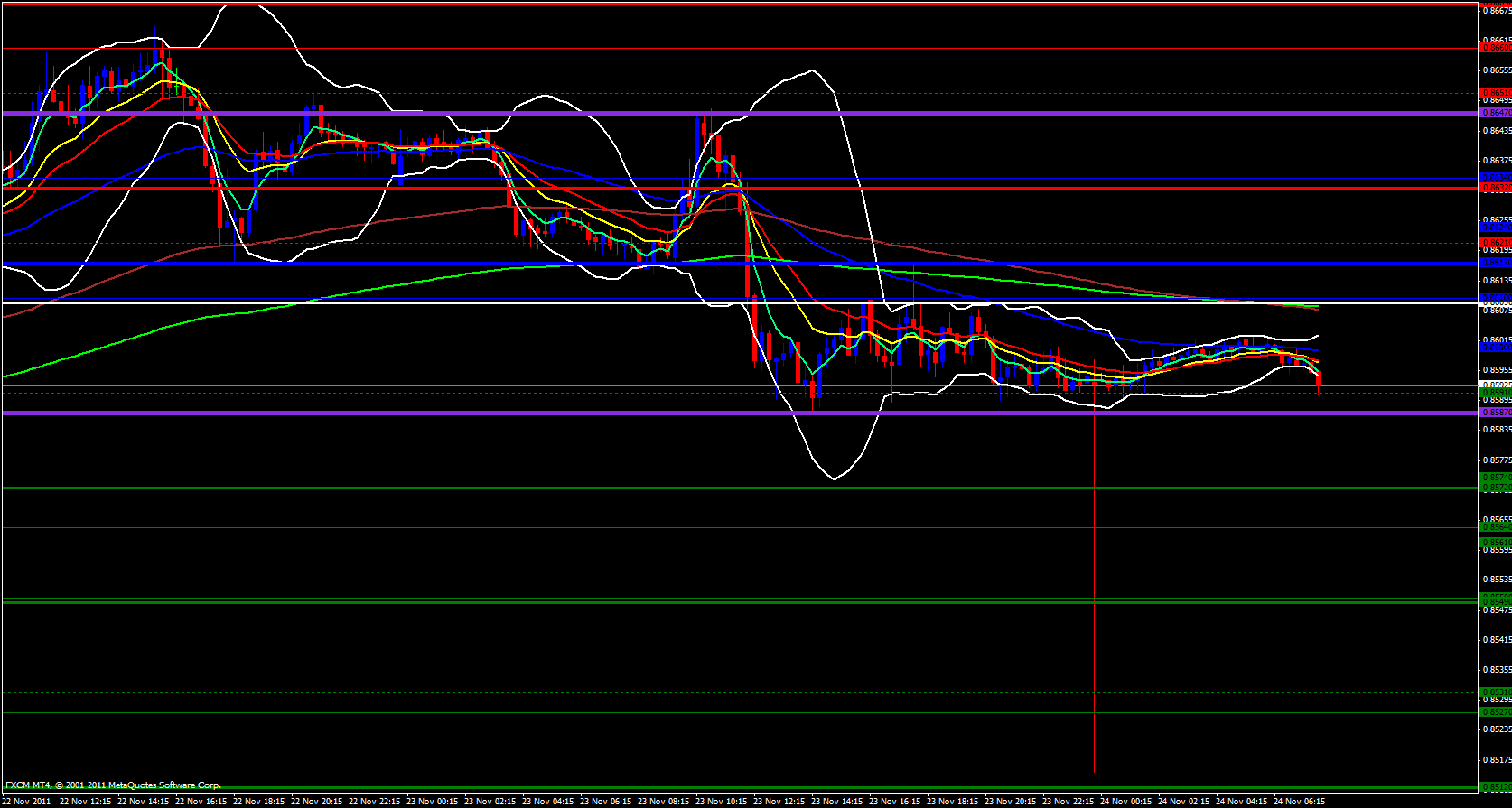This screenshot has height=808, width=1512.
Task: Click the green 0.85640 price label
Action: pos(1495,527)
